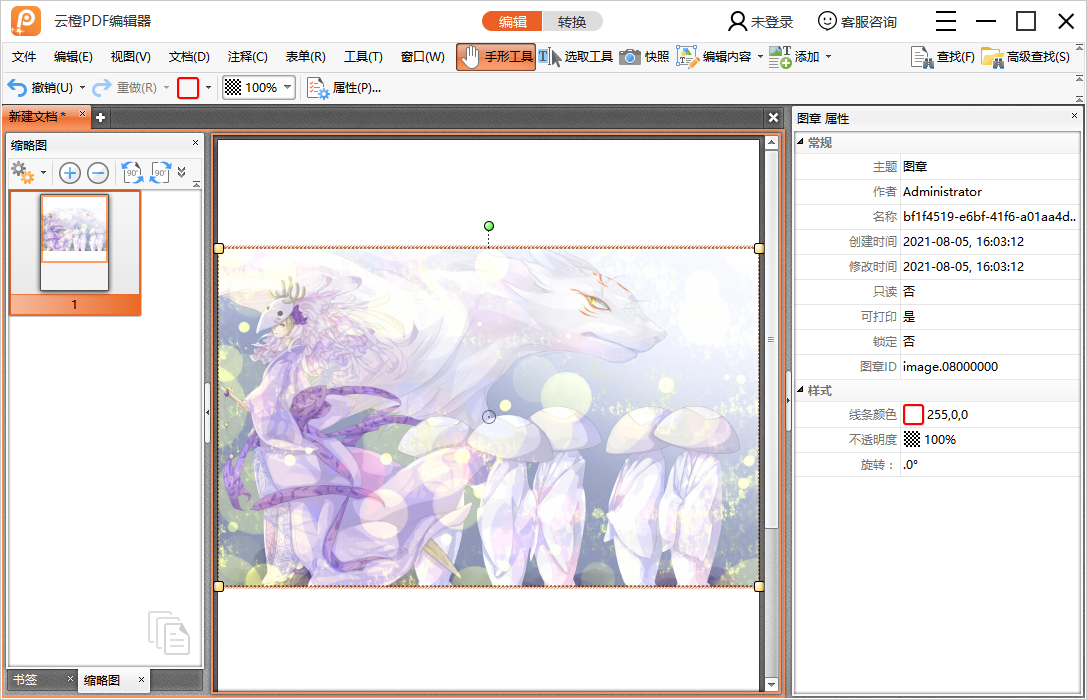Open customer service (客服咨询)
1087x700 pixels.
(x=857, y=21)
